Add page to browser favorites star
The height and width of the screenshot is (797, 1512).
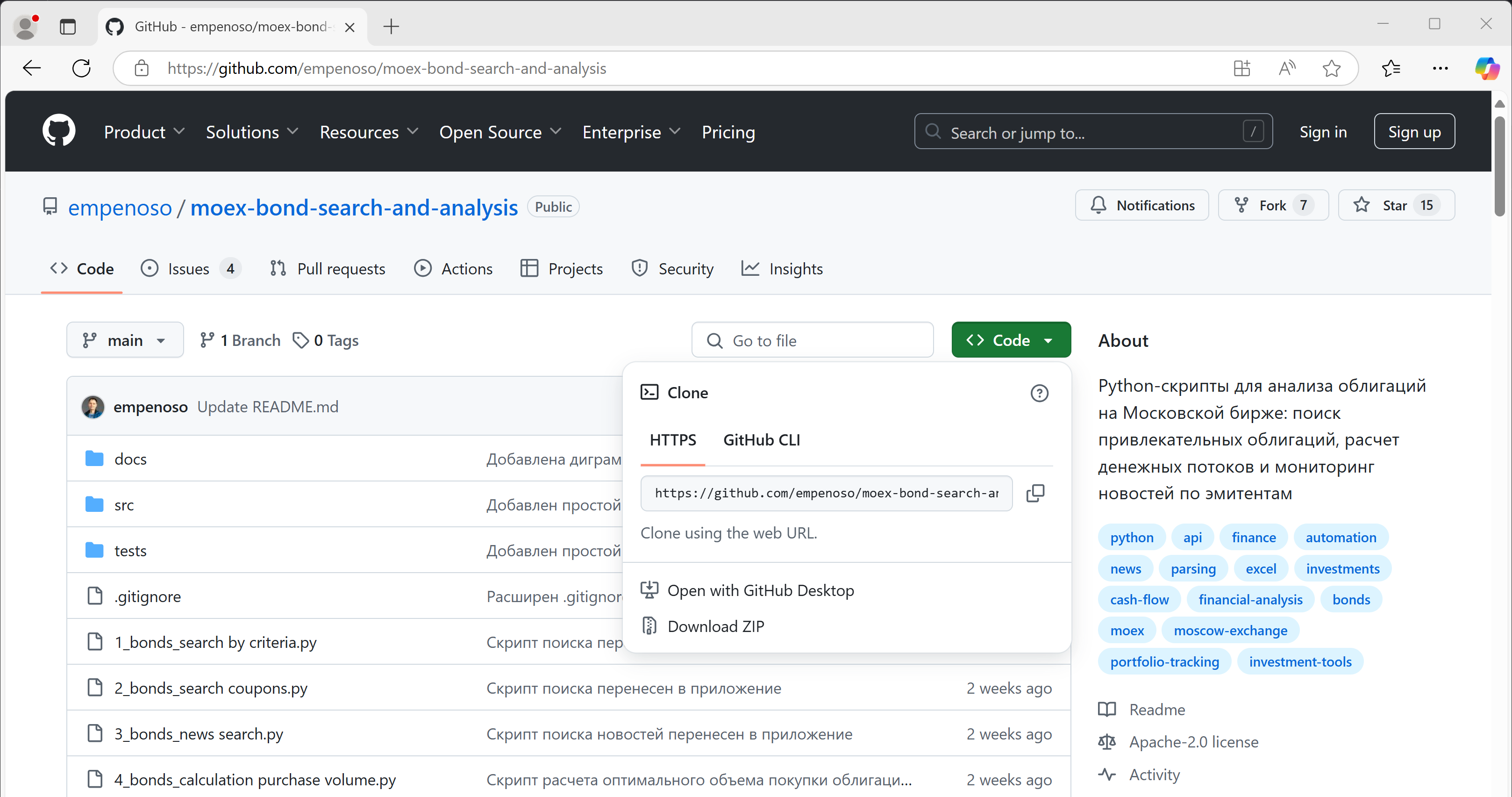pos(1331,68)
